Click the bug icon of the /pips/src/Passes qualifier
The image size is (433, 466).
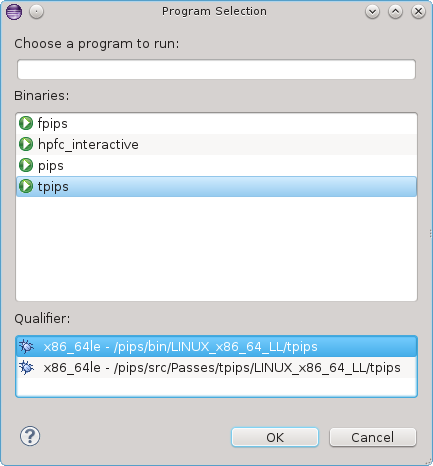pyautogui.click(x=26, y=368)
